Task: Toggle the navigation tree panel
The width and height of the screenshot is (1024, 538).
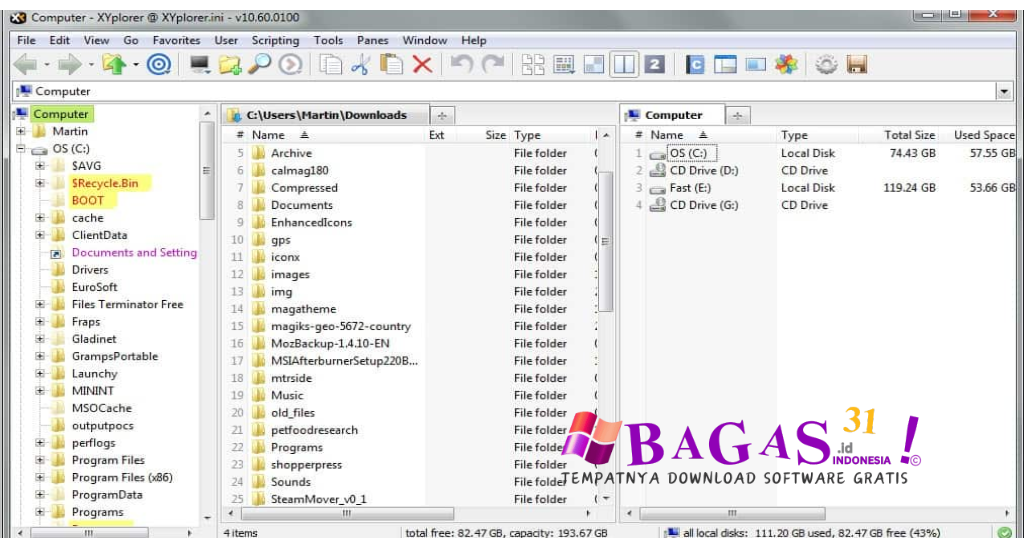Action: click(x=725, y=65)
